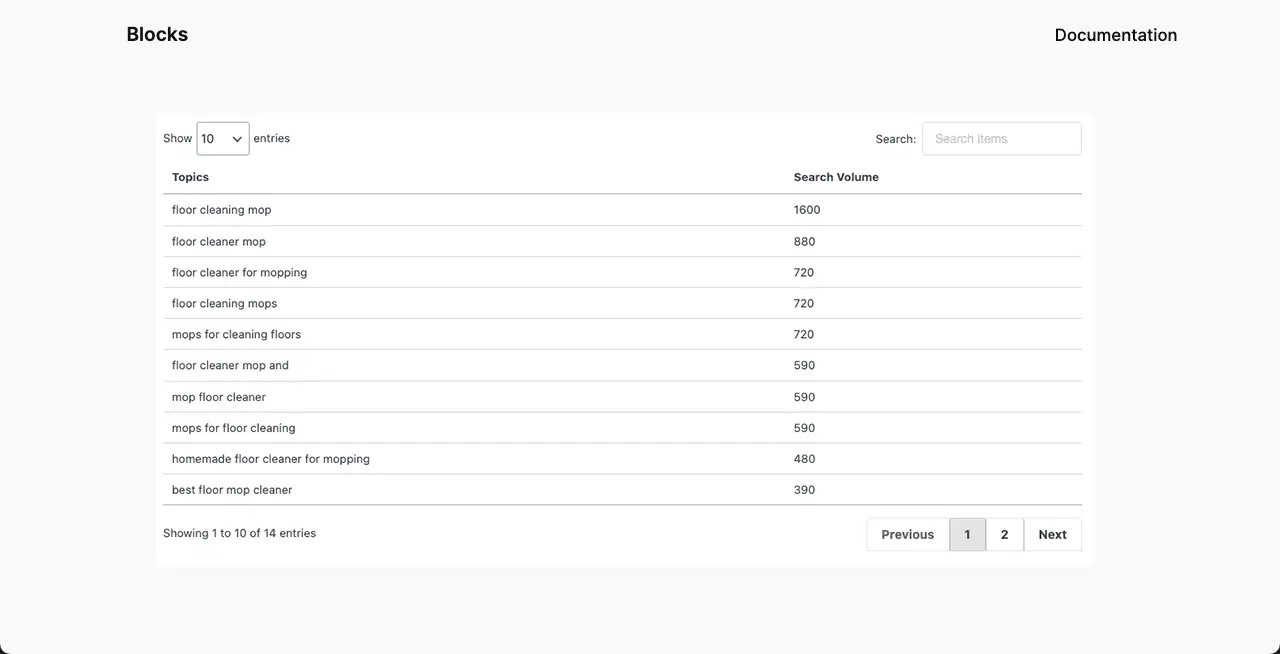Click the 1600 search volume value
The image size is (1280, 654).
click(807, 210)
